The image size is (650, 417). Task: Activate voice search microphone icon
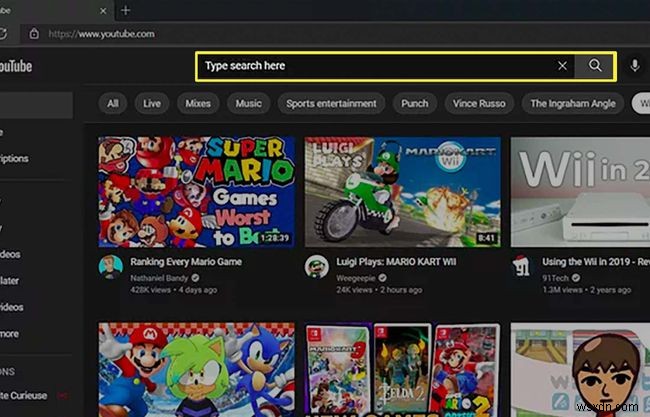pos(635,65)
